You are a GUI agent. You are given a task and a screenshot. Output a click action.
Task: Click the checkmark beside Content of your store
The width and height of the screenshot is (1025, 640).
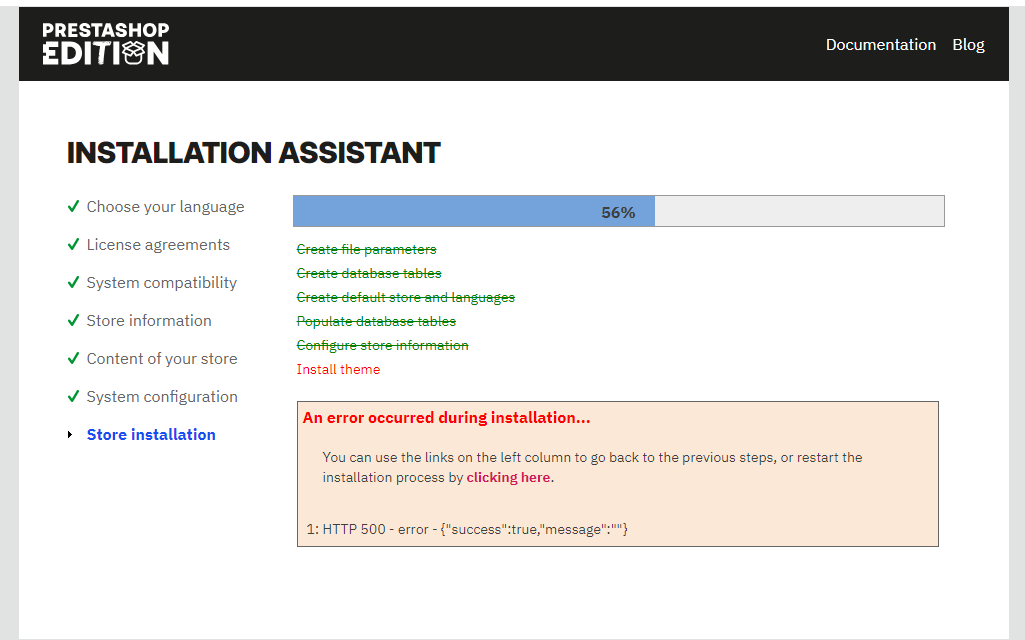click(x=73, y=358)
